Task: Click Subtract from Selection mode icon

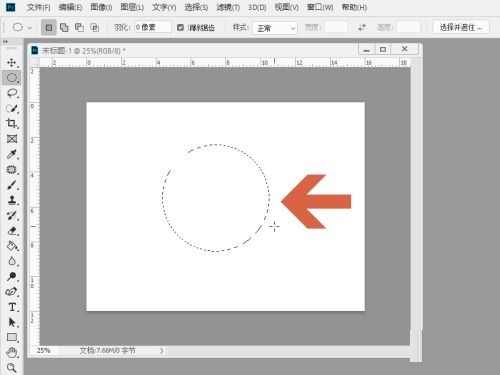Action: pyautogui.click(x=79, y=27)
